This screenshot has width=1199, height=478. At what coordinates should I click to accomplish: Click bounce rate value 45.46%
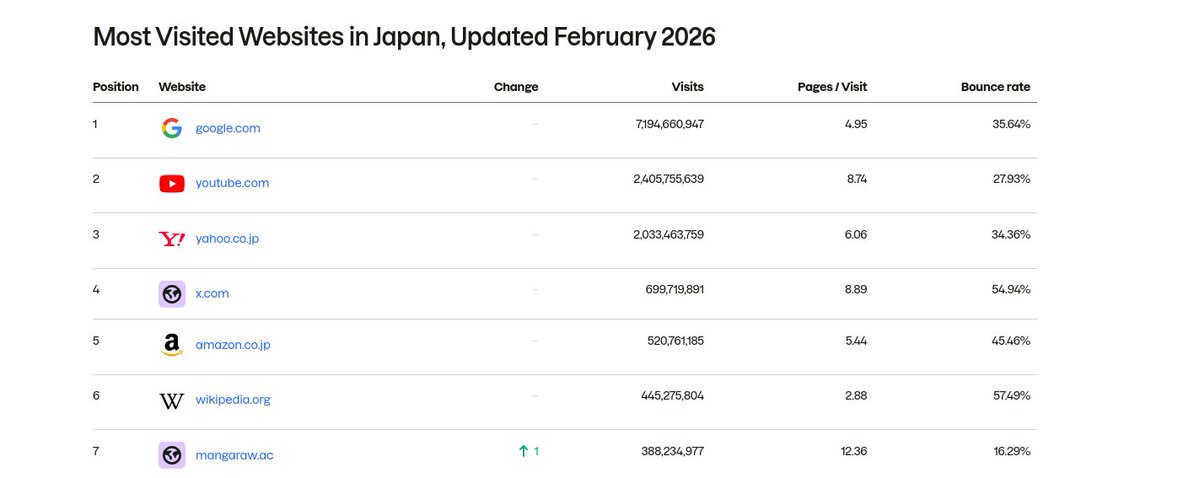point(1011,341)
